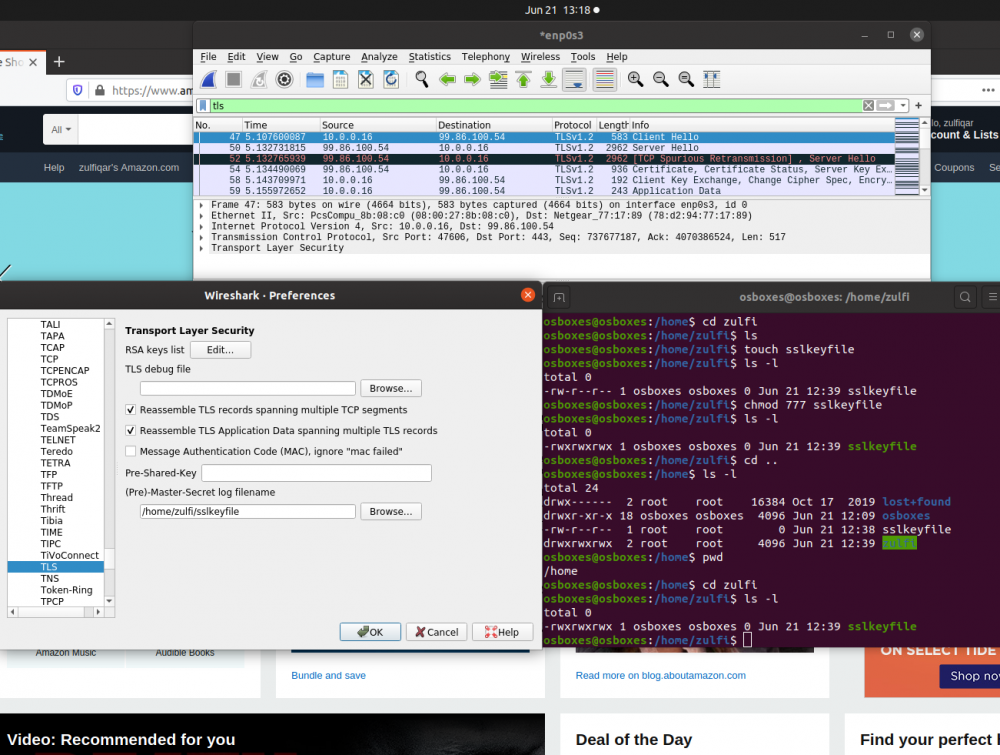Open the display filter history dropdown
This screenshot has width=1000, height=755.
904,105
